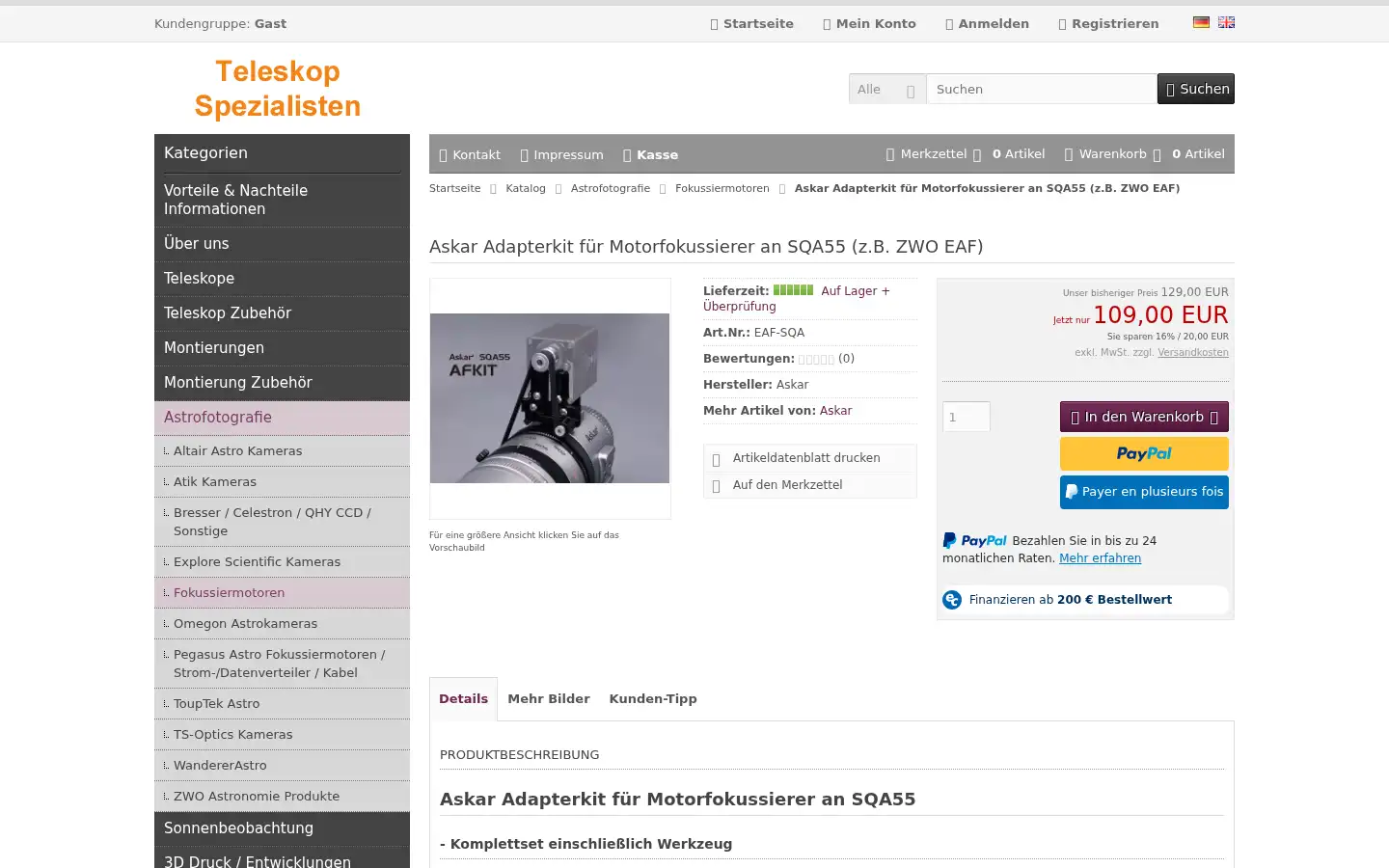
Task: Open Atik Kameras subcategory
Action: 282,482
